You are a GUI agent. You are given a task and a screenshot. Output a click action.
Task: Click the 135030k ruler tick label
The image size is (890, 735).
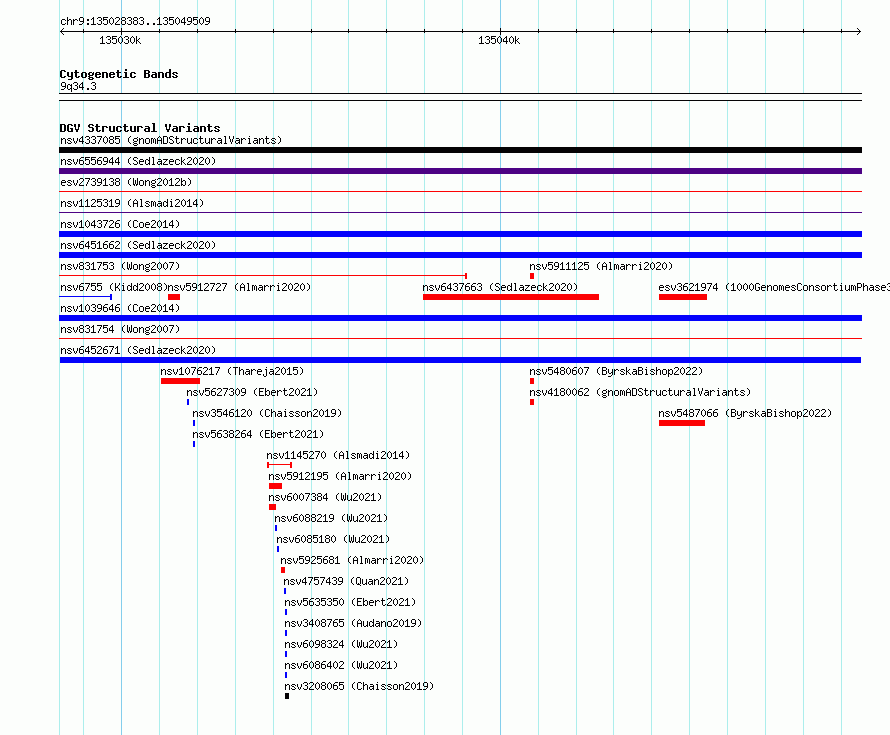click(x=120, y=40)
